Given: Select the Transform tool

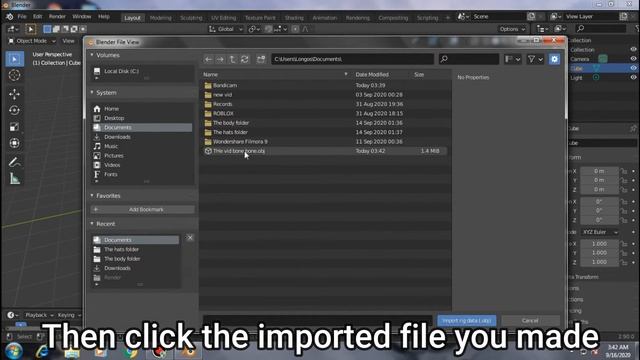Looking at the screenshot, I should point(15,143).
